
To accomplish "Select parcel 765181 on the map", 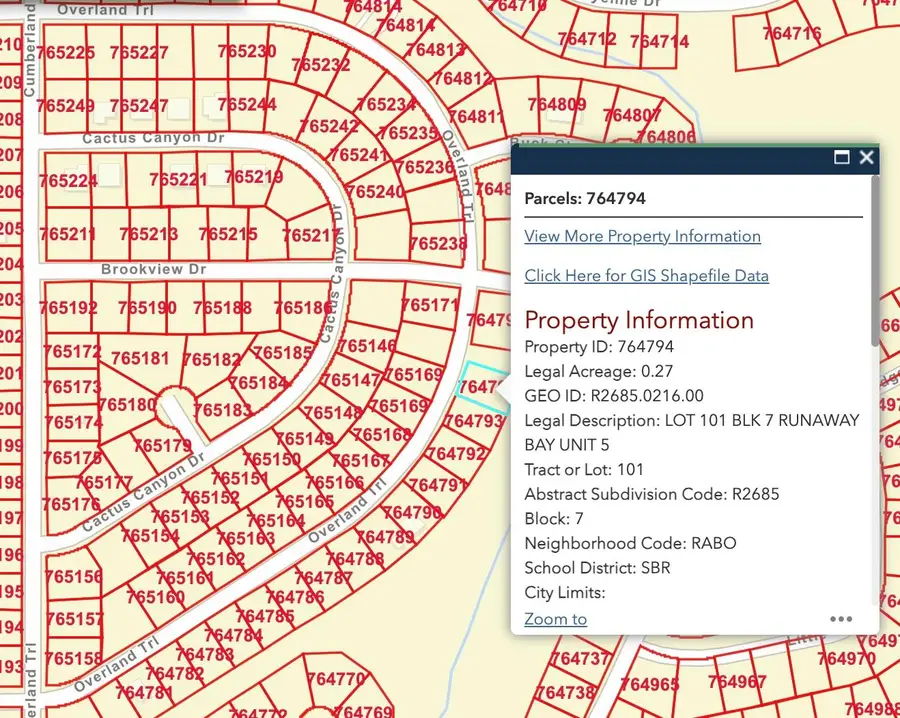I will (140, 358).
